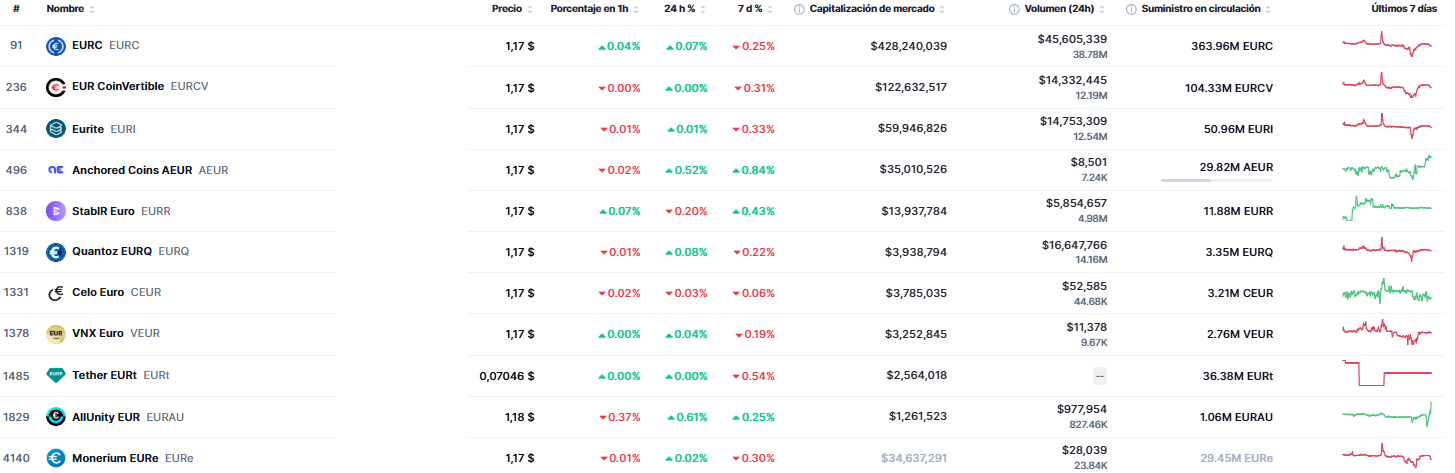Image resolution: width=1455 pixels, height=473 pixels.
Task: Click the StablR Euro logo icon
Action: [x=56, y=211]
